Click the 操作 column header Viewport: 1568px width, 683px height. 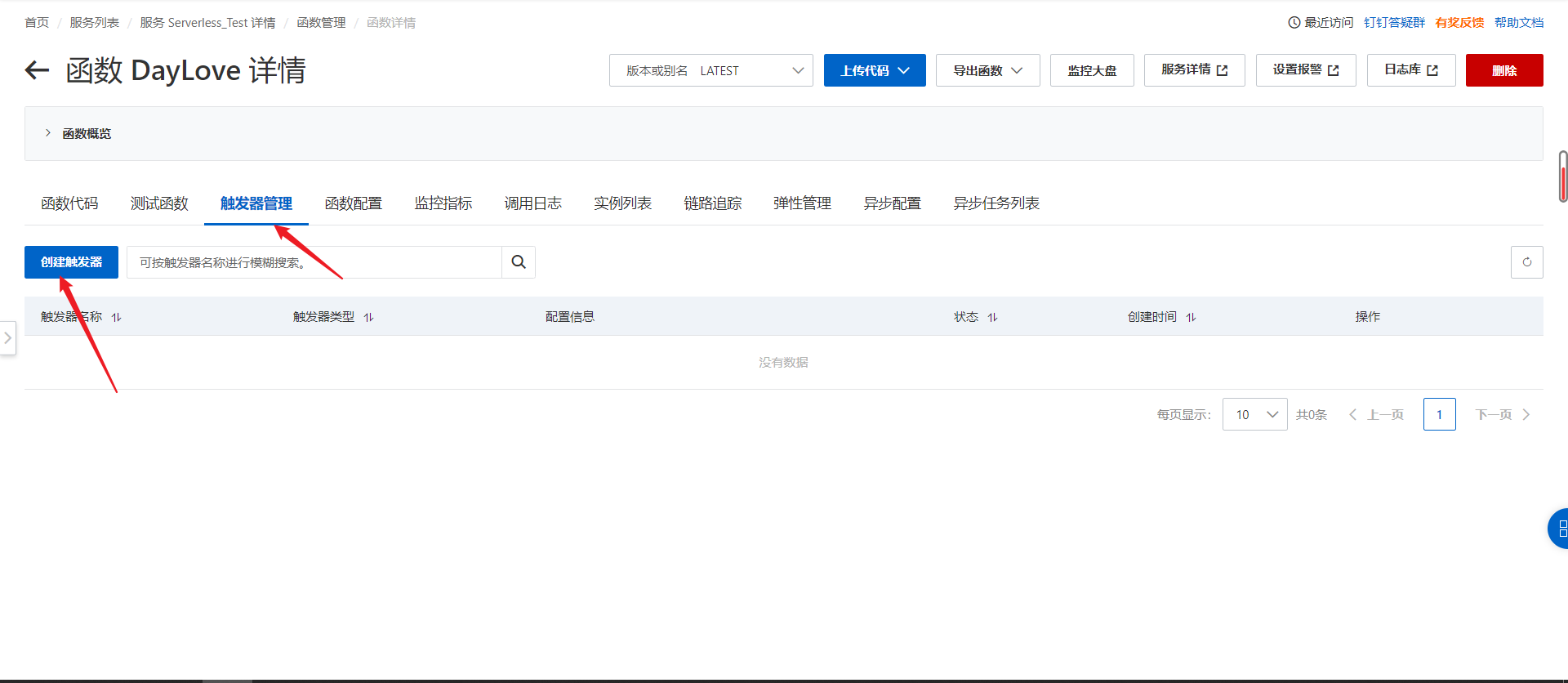(1368, 317)
